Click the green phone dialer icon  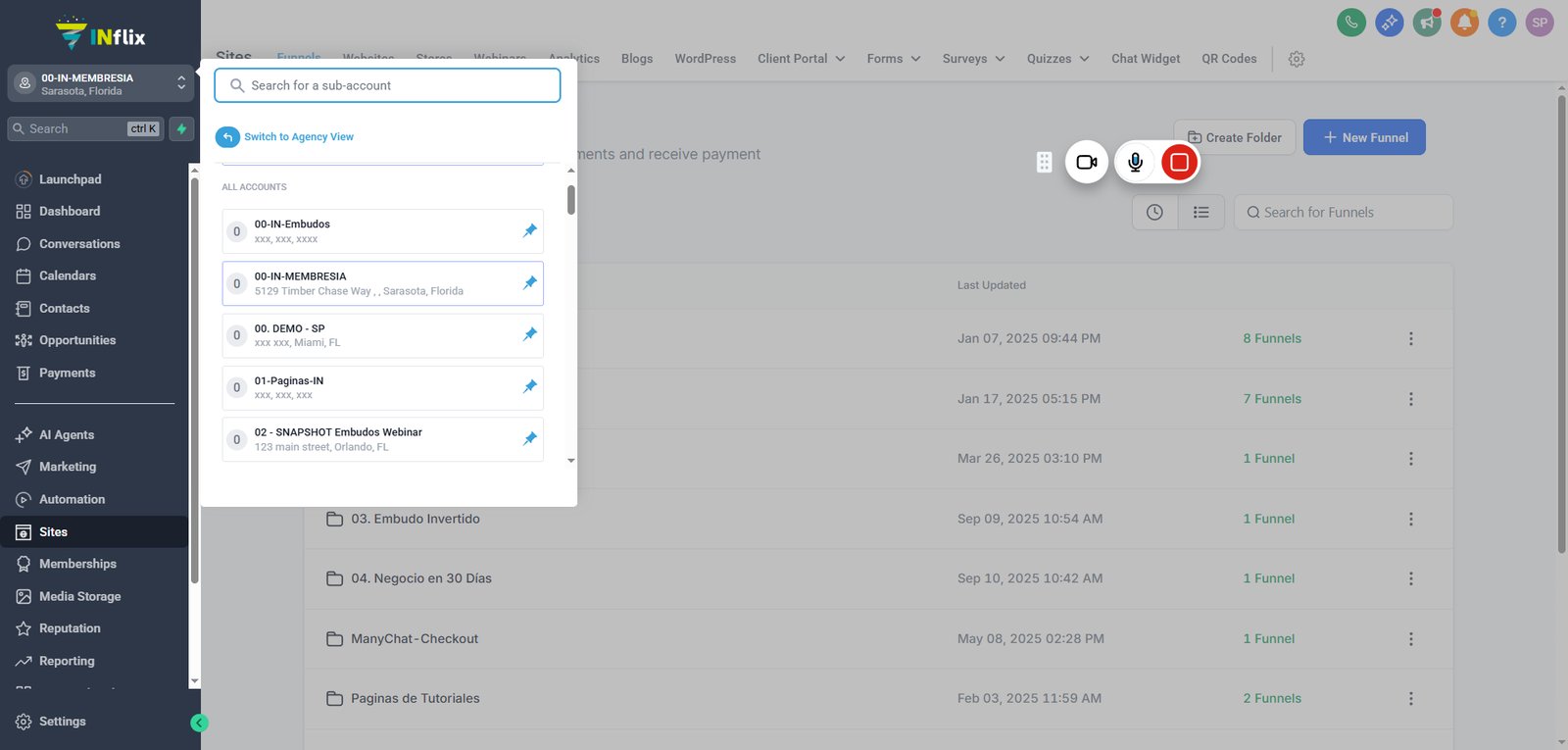1351,23
